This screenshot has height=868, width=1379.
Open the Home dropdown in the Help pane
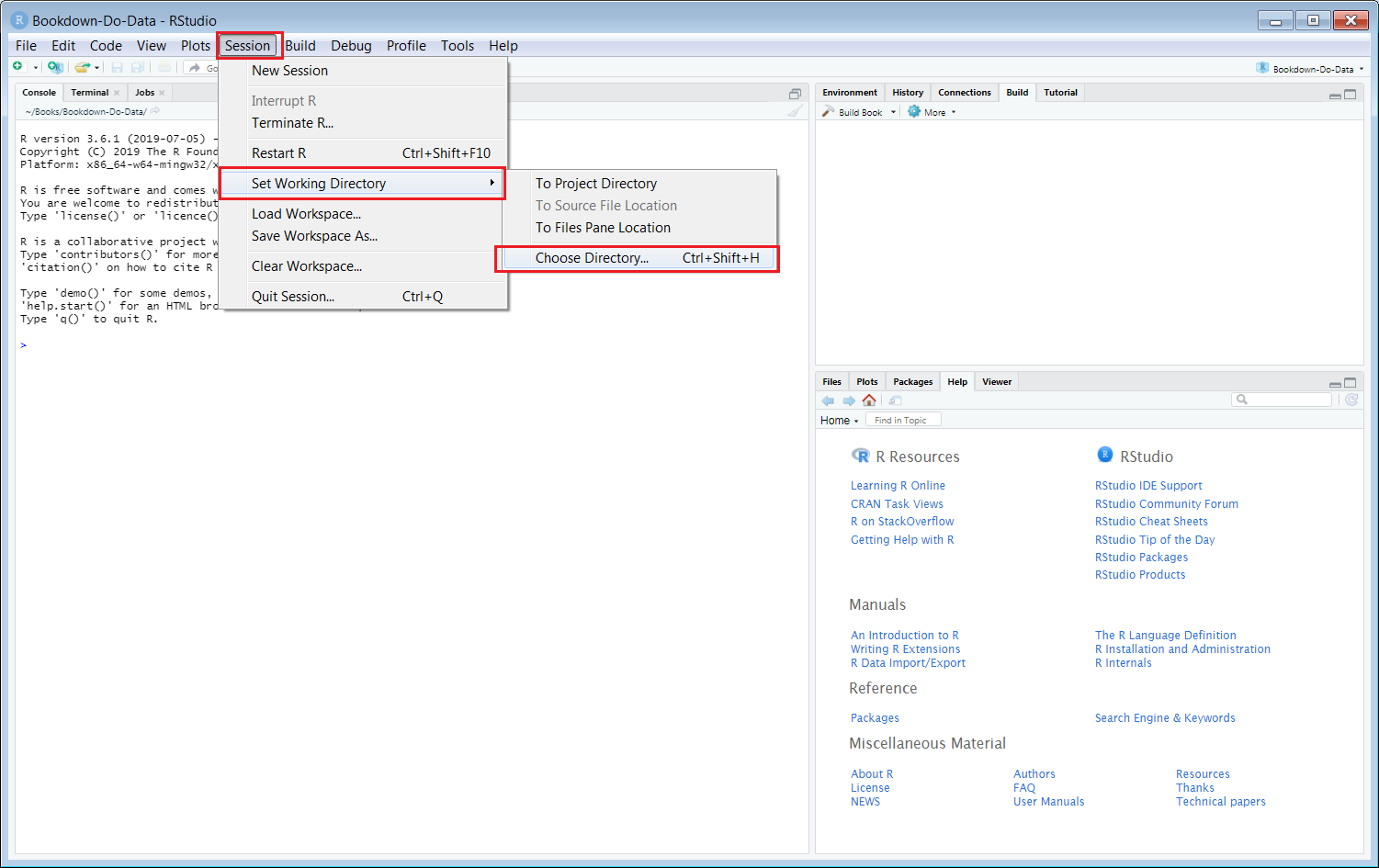click(x=839, y=420)
